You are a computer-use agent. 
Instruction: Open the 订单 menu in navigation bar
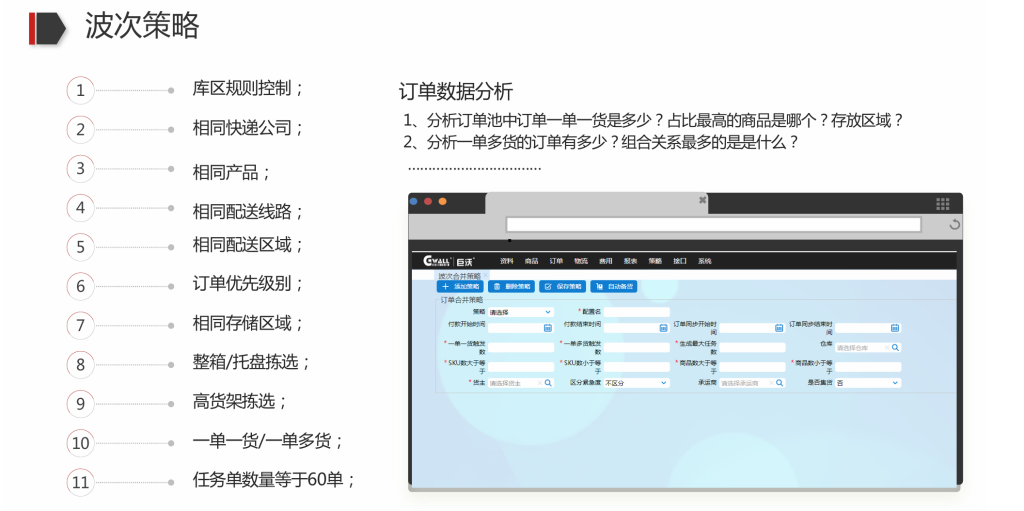click(556, 261)
